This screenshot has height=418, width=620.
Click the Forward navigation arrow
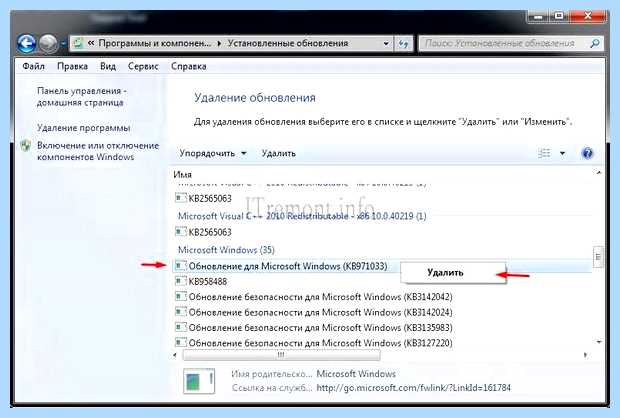click(x=49, y=44)
